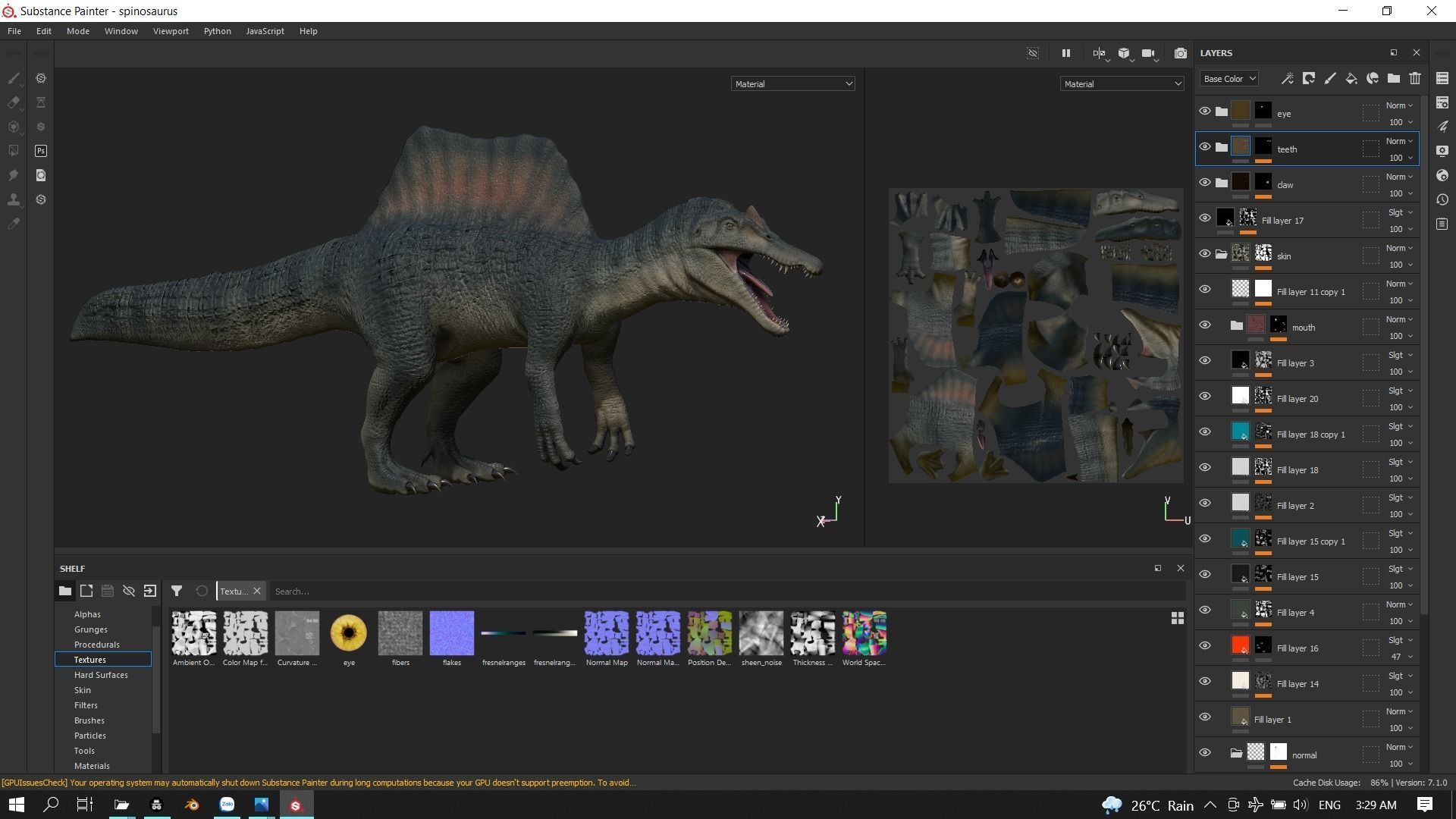Select the Procedurals shelf category

tap(96, 645)
